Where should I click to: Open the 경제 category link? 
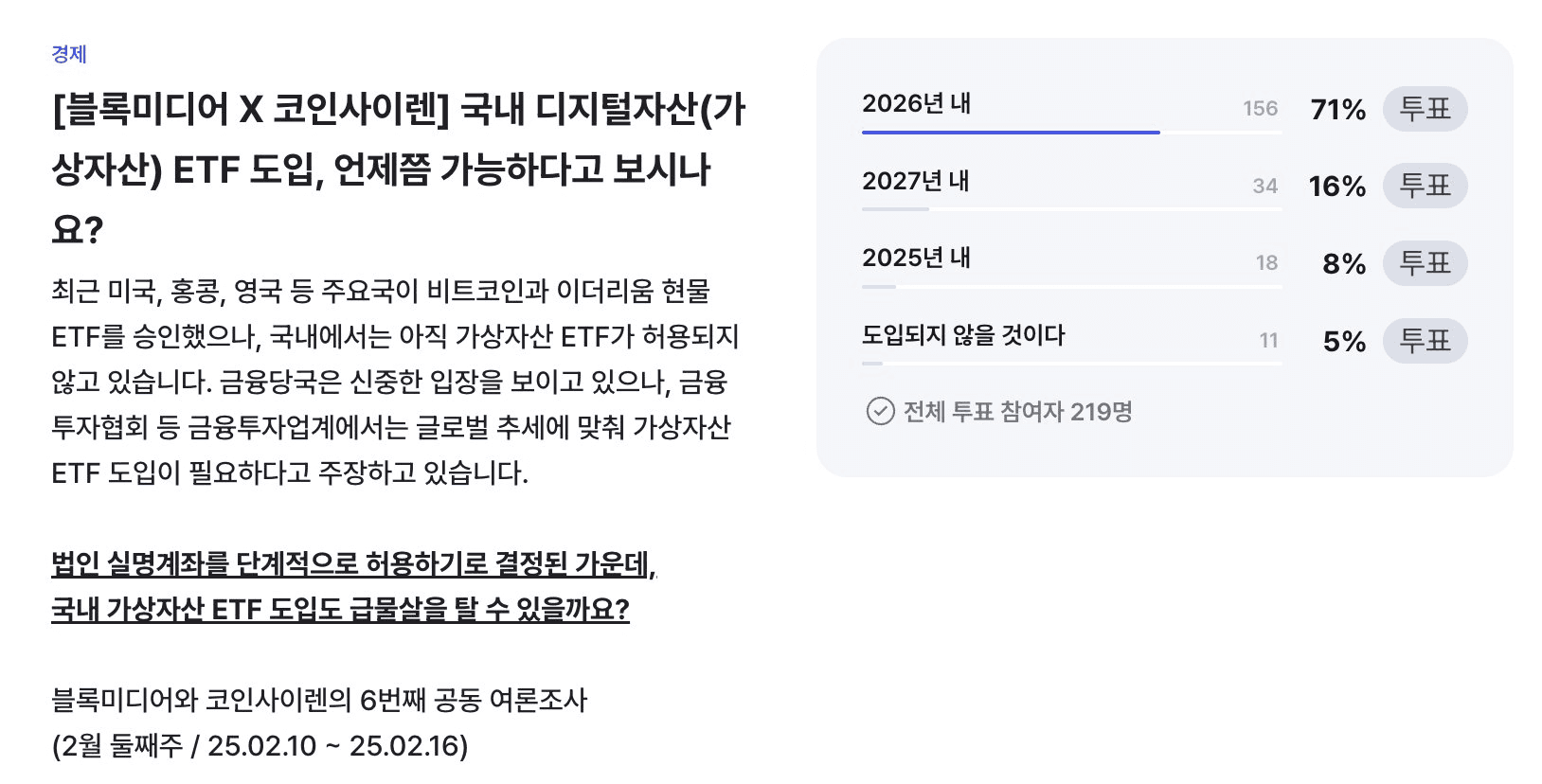tap(67, 54)
